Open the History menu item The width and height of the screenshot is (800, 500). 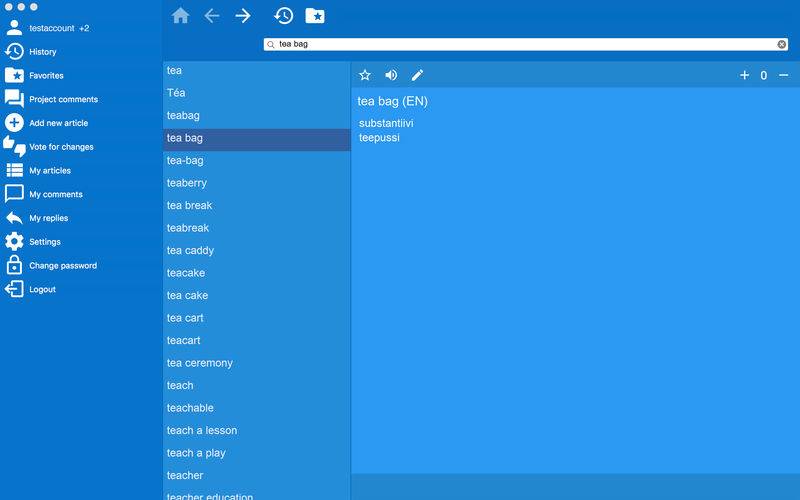pos(43,52)
